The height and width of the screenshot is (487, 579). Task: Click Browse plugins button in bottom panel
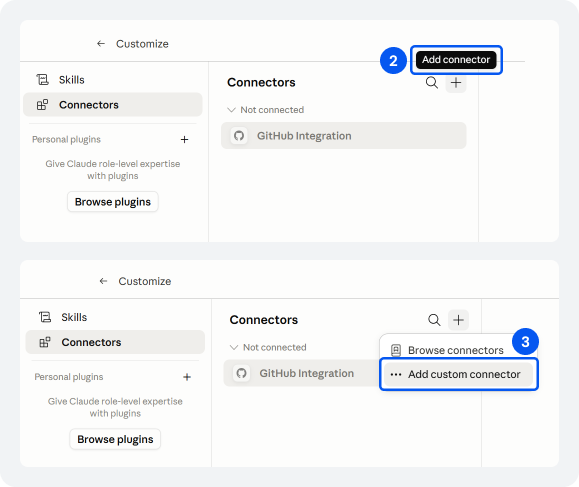(115, 439)
